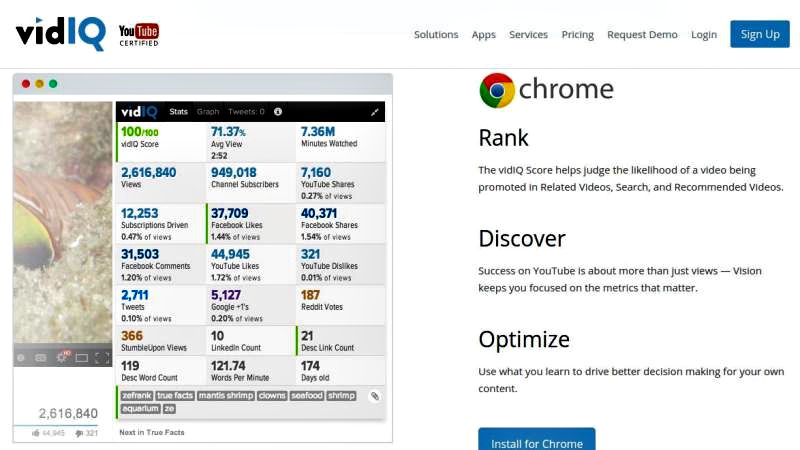
Task: Click the 187 Reddit Votes cell
Action: [x=341, y=306]
